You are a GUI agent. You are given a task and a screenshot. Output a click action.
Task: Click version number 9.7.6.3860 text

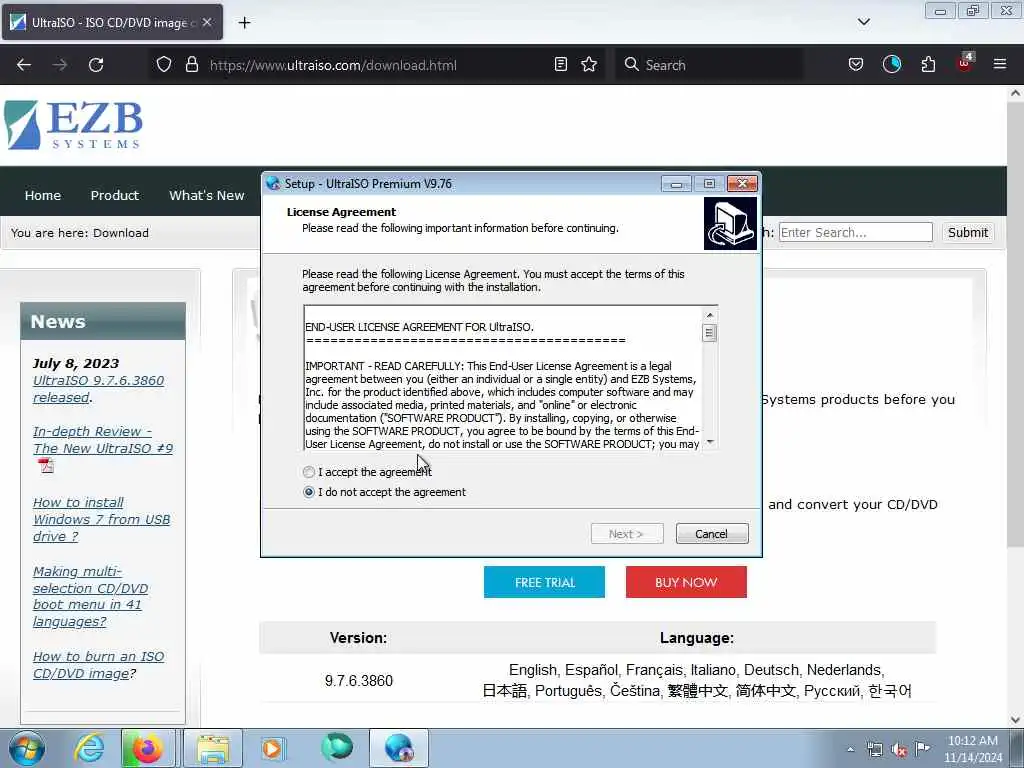coord(359,680)
